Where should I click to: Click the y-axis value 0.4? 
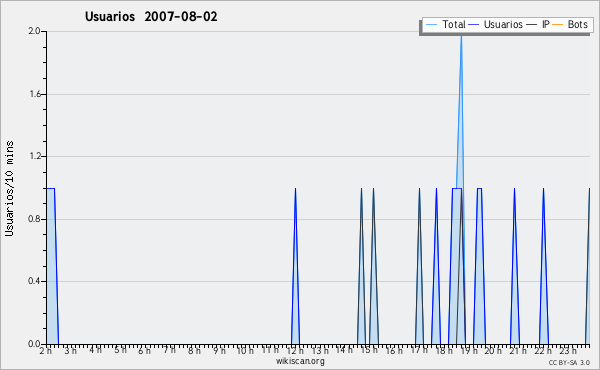(34, 281)
